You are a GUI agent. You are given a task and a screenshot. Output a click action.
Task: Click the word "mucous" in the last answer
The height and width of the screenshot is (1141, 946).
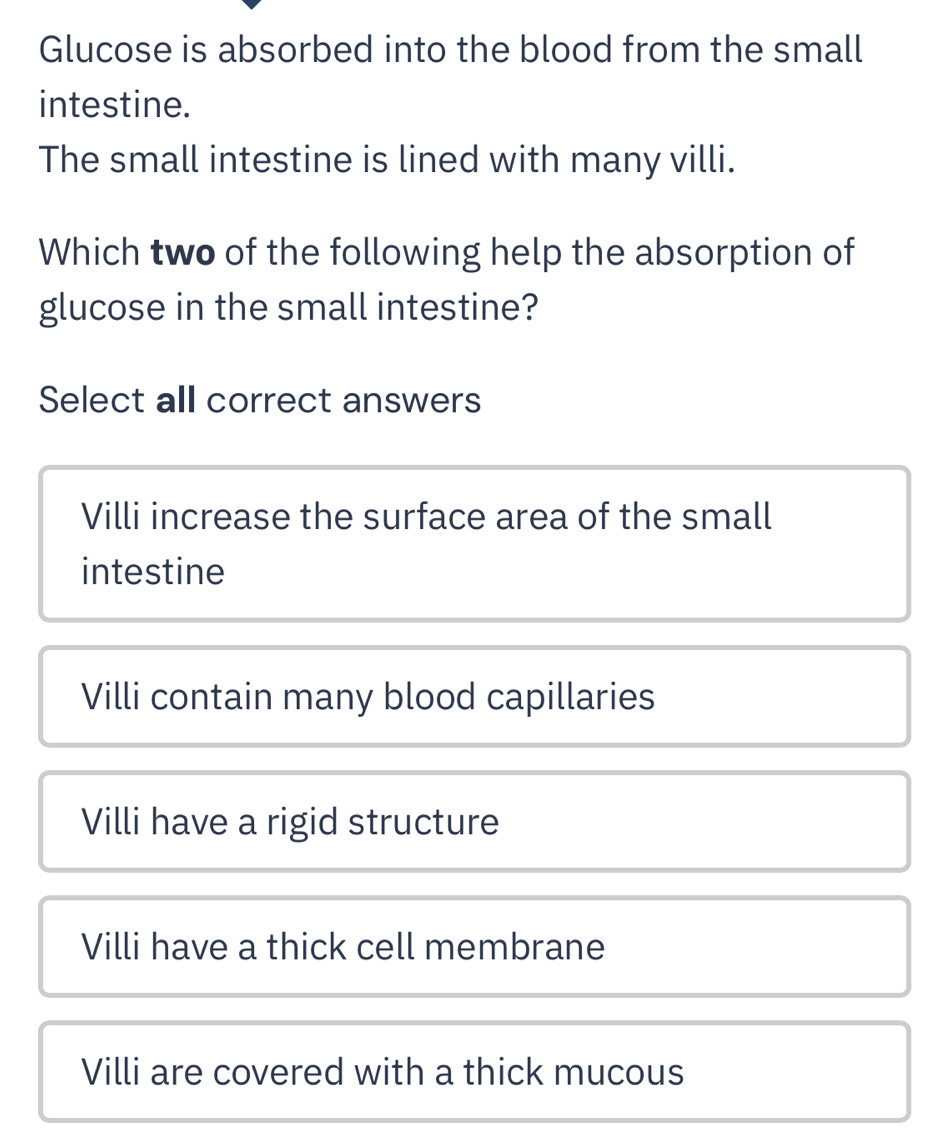click(x=619, y=1071)
